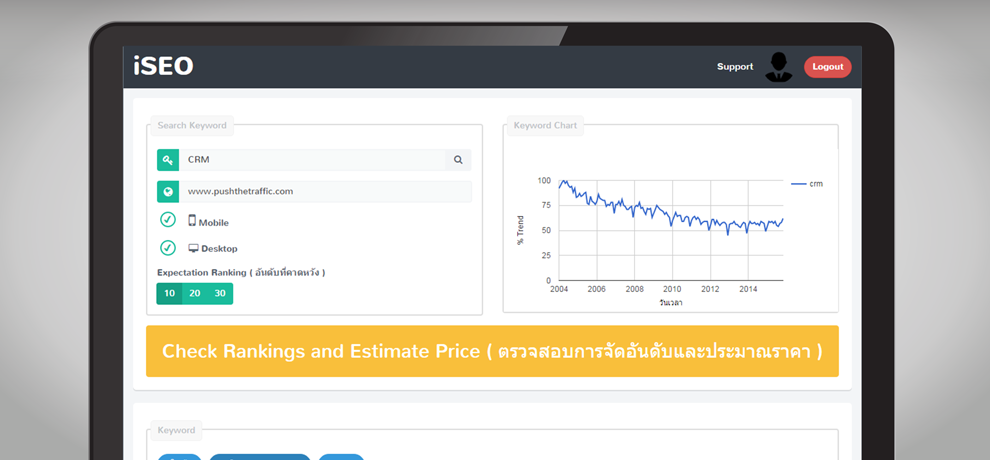The width and height of the screenshot is (990, 460).
Task: Click the iSEO logo
Action: (x=164, y=66)
